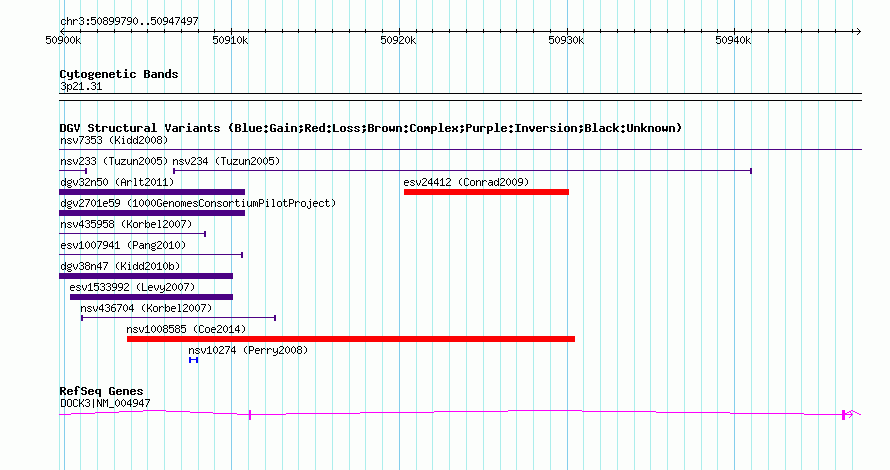The width and height of the screenshot is (890, 470).
Task: Click the nsv234 inversion span line
Action: 463,171
